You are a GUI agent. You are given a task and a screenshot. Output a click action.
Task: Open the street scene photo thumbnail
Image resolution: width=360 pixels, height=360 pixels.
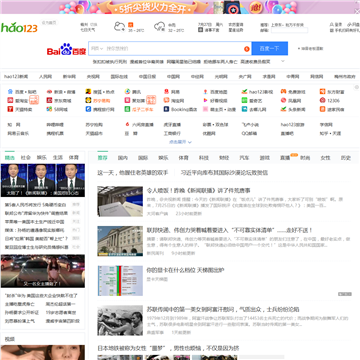43,271
